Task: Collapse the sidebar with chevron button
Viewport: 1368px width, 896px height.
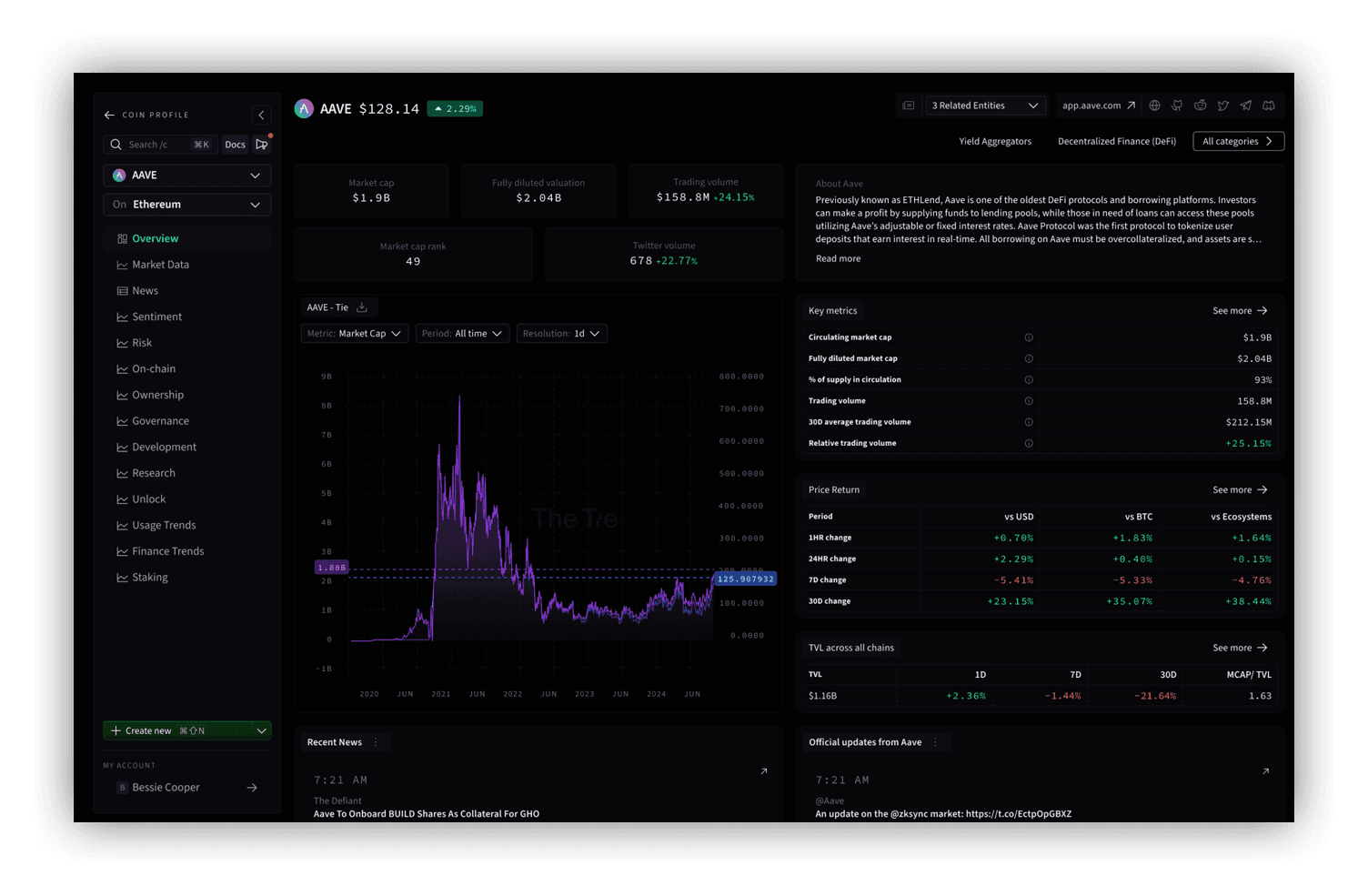Action: point(261,115)
